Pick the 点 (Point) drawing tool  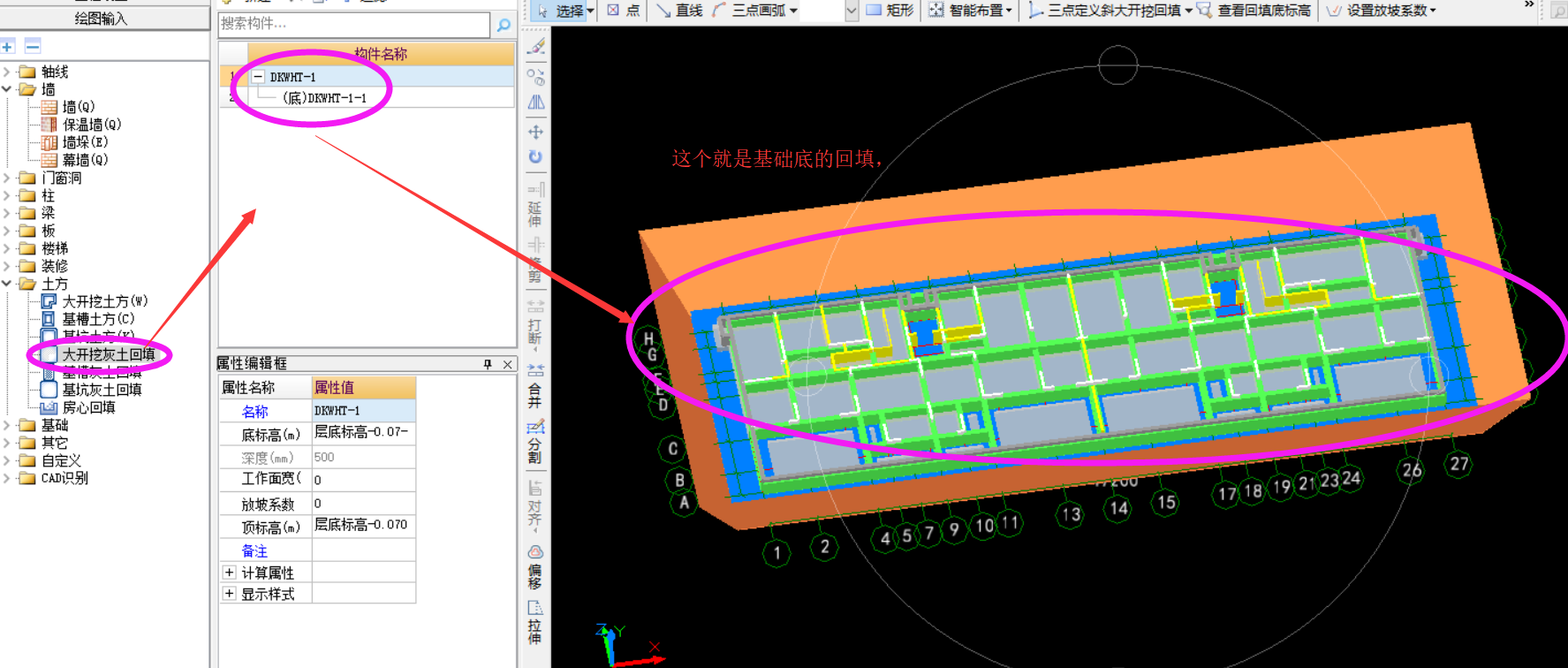[x=624, y=11]
